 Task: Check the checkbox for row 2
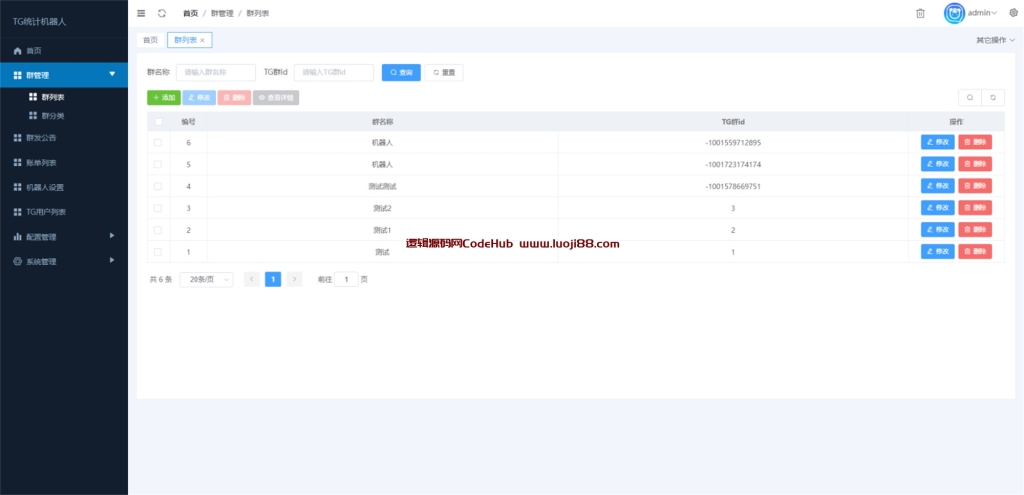(158, 230)
